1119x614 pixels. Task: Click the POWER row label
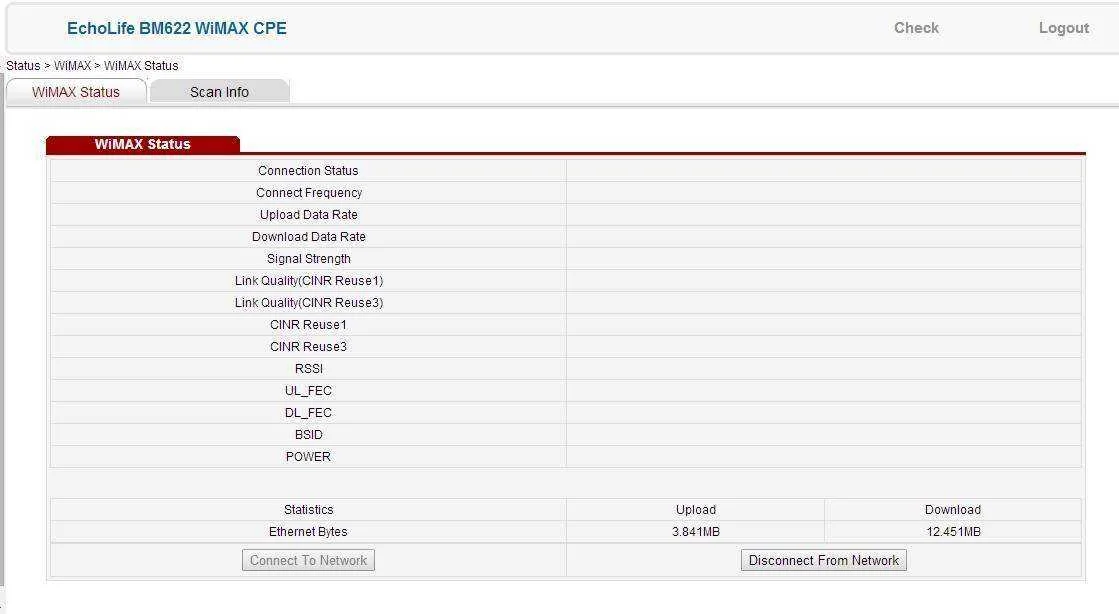point(308,457)
